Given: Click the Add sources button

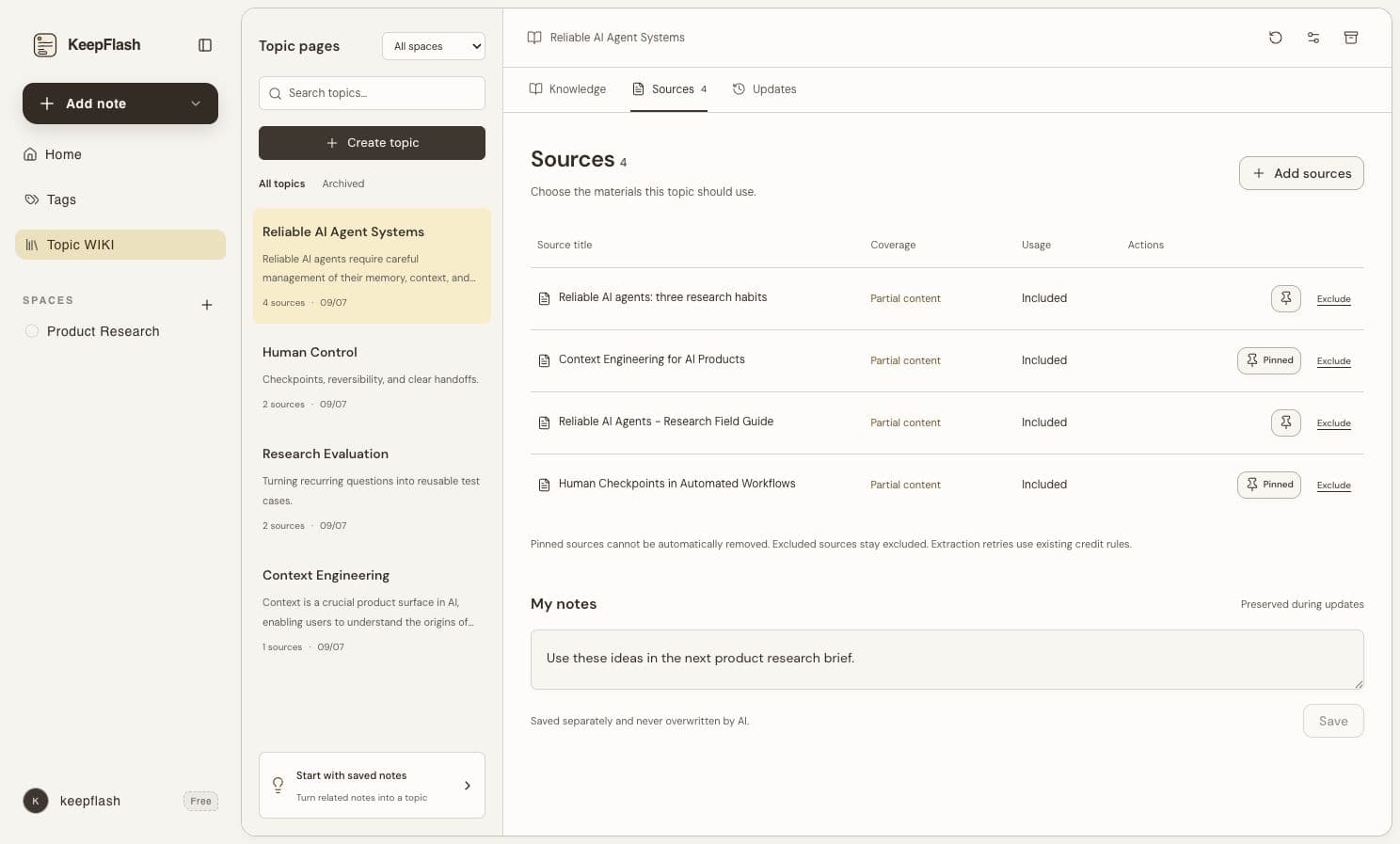Looking at the screenshot, I should 1301,173.
